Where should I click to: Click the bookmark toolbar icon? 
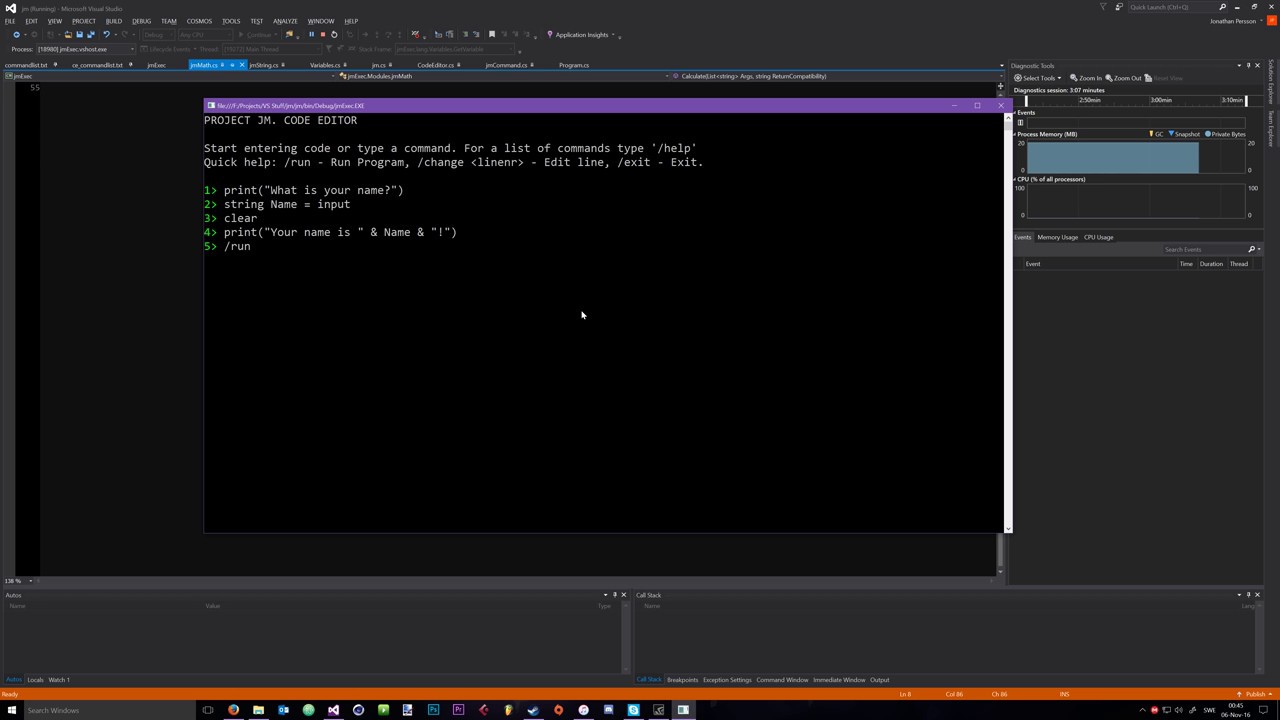pos(492,34)
